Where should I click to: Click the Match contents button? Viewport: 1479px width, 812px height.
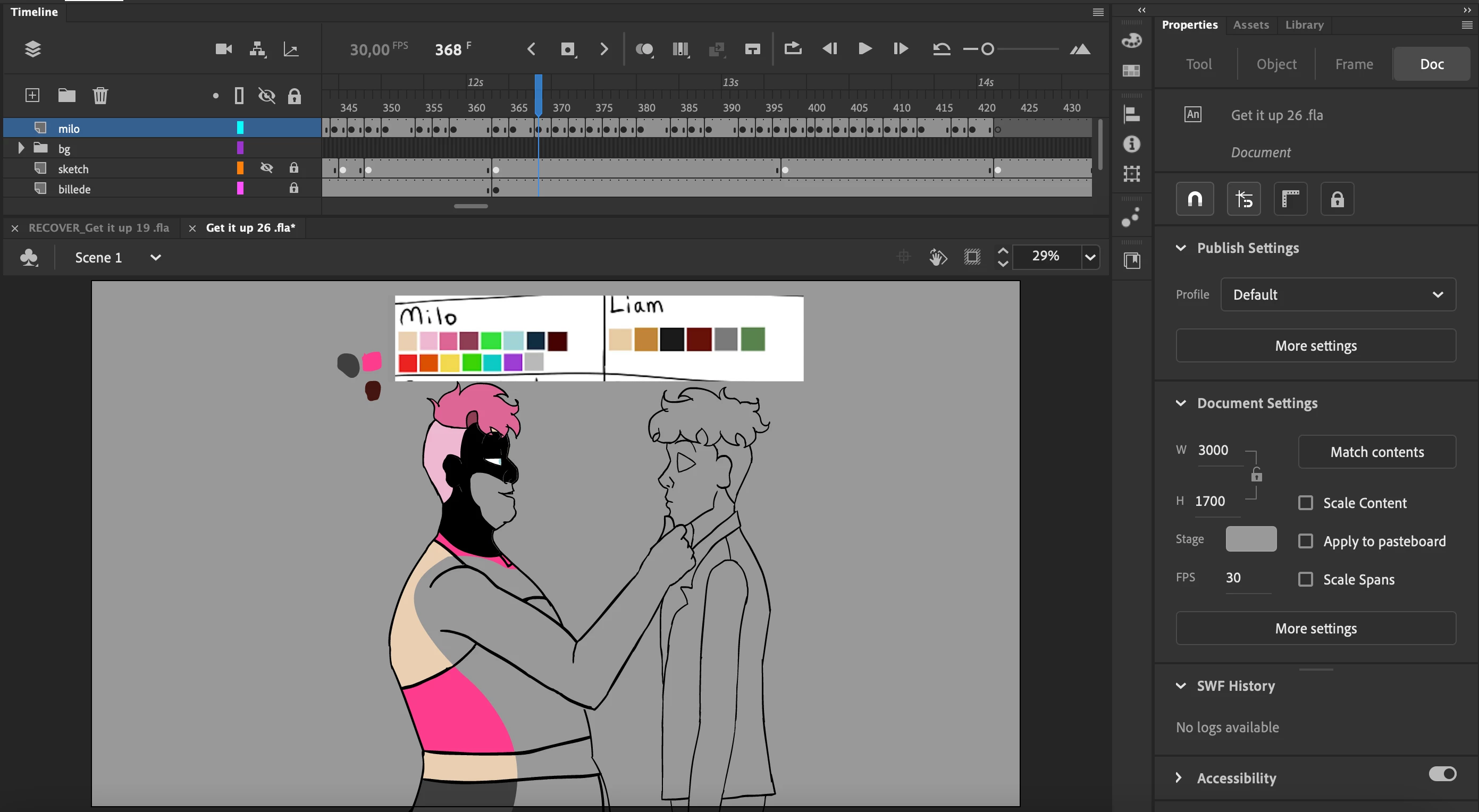1376,452
